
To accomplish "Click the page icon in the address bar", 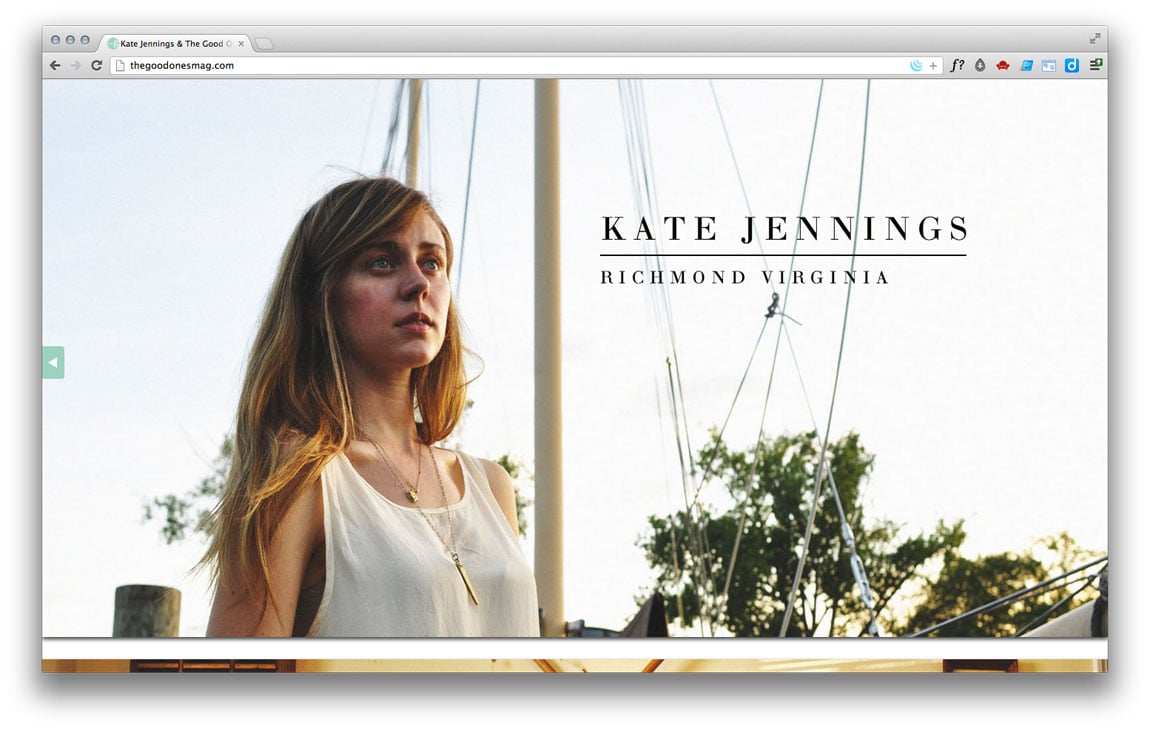I will (117, 65).
